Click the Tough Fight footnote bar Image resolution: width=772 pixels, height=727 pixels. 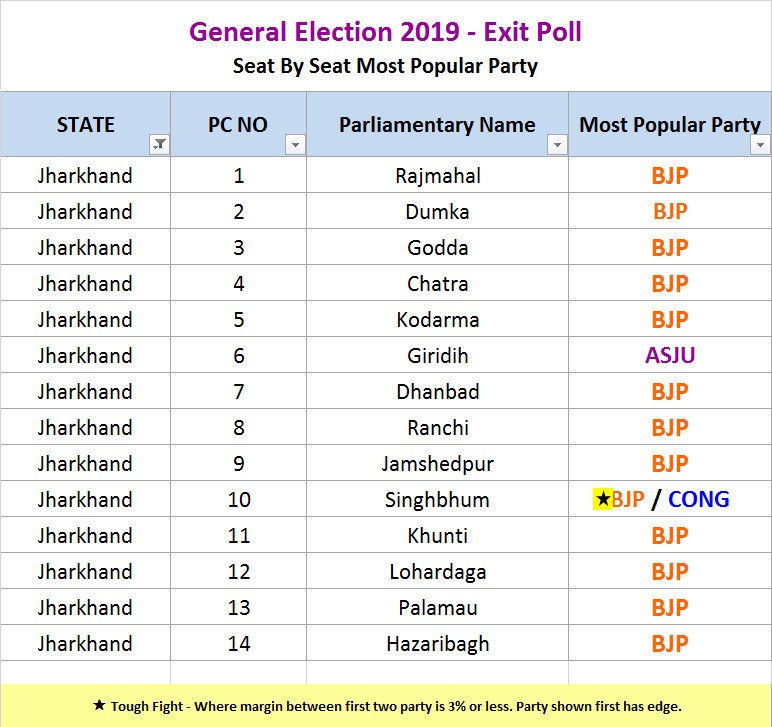(x=386, y=706)
